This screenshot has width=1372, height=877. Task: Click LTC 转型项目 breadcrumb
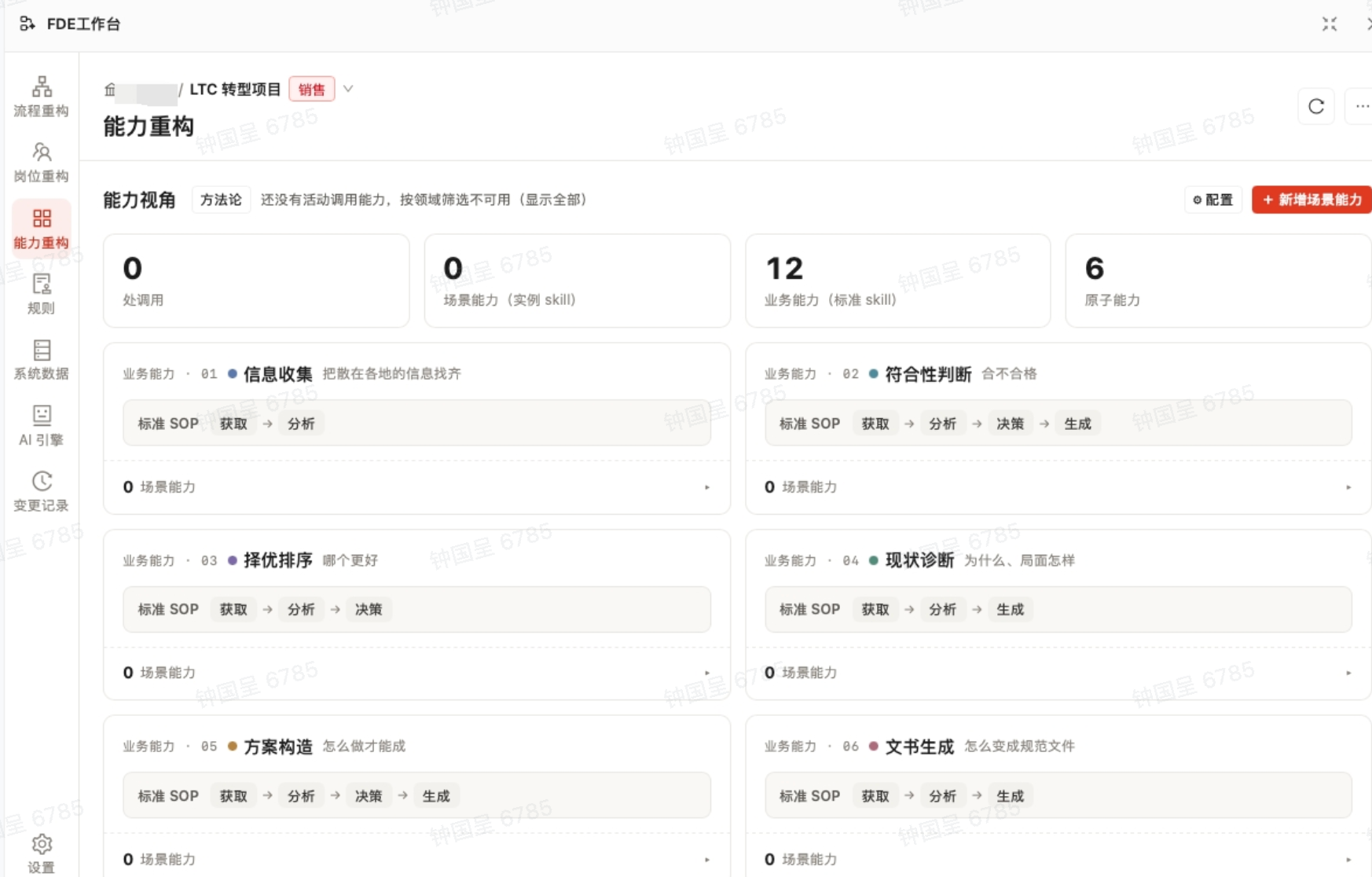click(x=235, y=89)
